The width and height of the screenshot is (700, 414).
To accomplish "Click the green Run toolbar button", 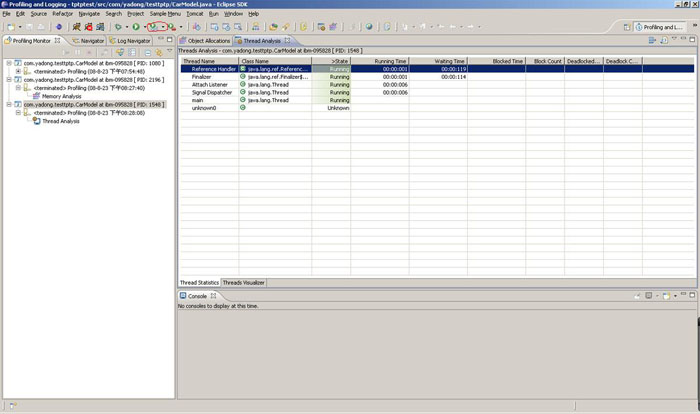I will click(136, 27).
